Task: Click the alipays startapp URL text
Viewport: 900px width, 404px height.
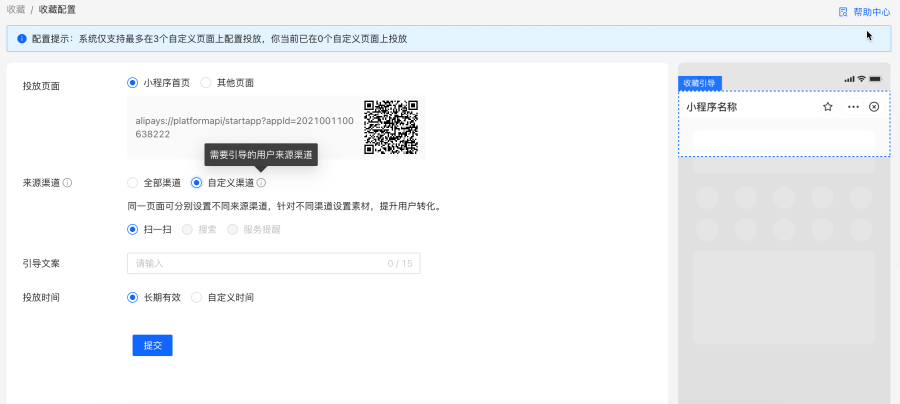Action: (x=244, y=127)
